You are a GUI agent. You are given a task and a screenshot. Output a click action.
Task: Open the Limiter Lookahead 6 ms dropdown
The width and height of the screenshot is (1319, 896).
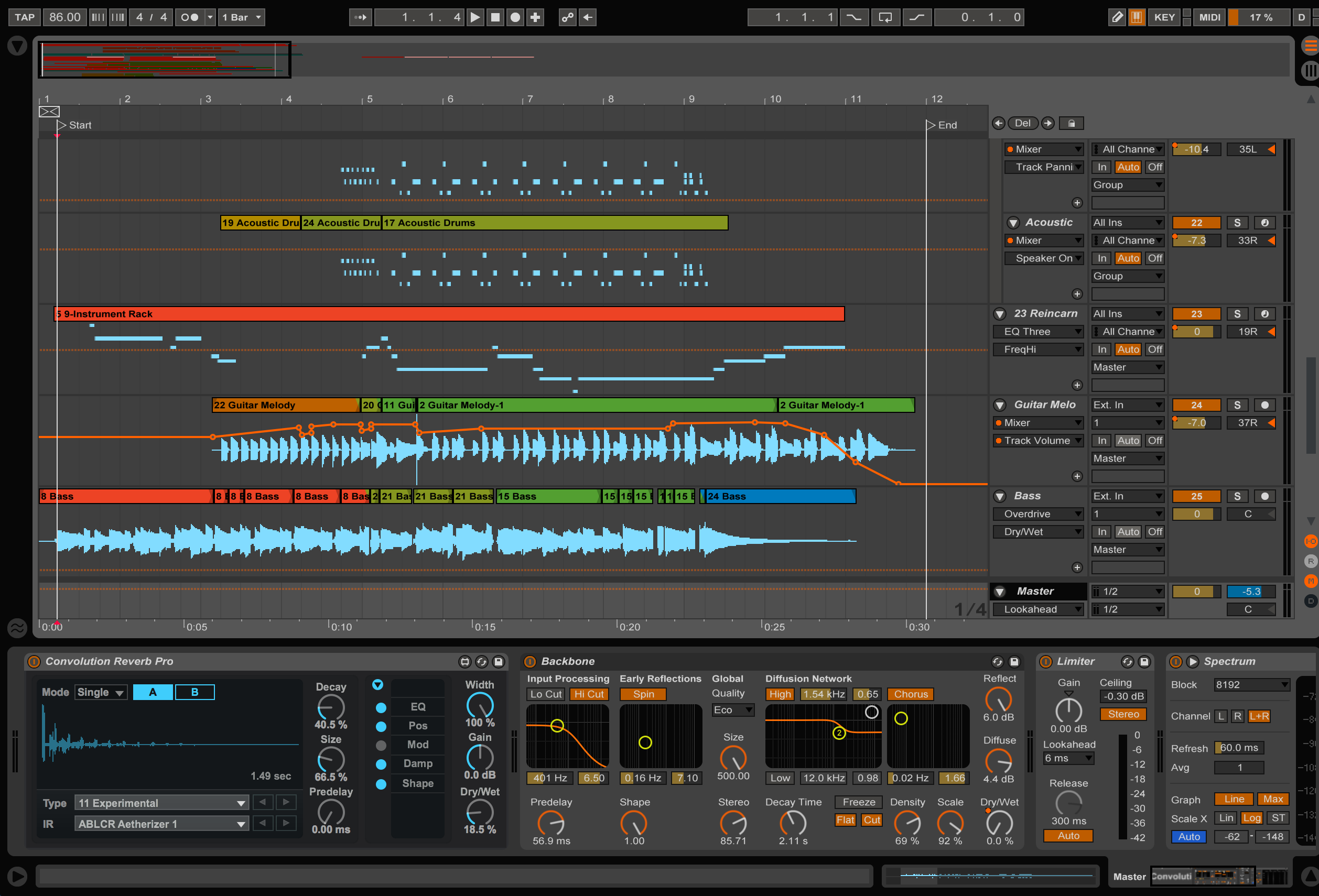tap(1069, 758)
